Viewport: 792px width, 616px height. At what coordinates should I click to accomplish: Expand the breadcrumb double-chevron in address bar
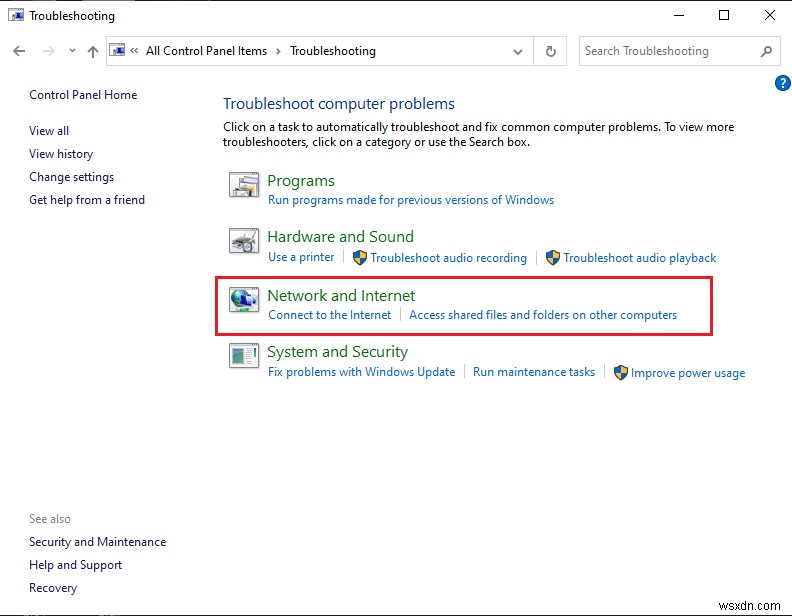click(x=134, y=50)
